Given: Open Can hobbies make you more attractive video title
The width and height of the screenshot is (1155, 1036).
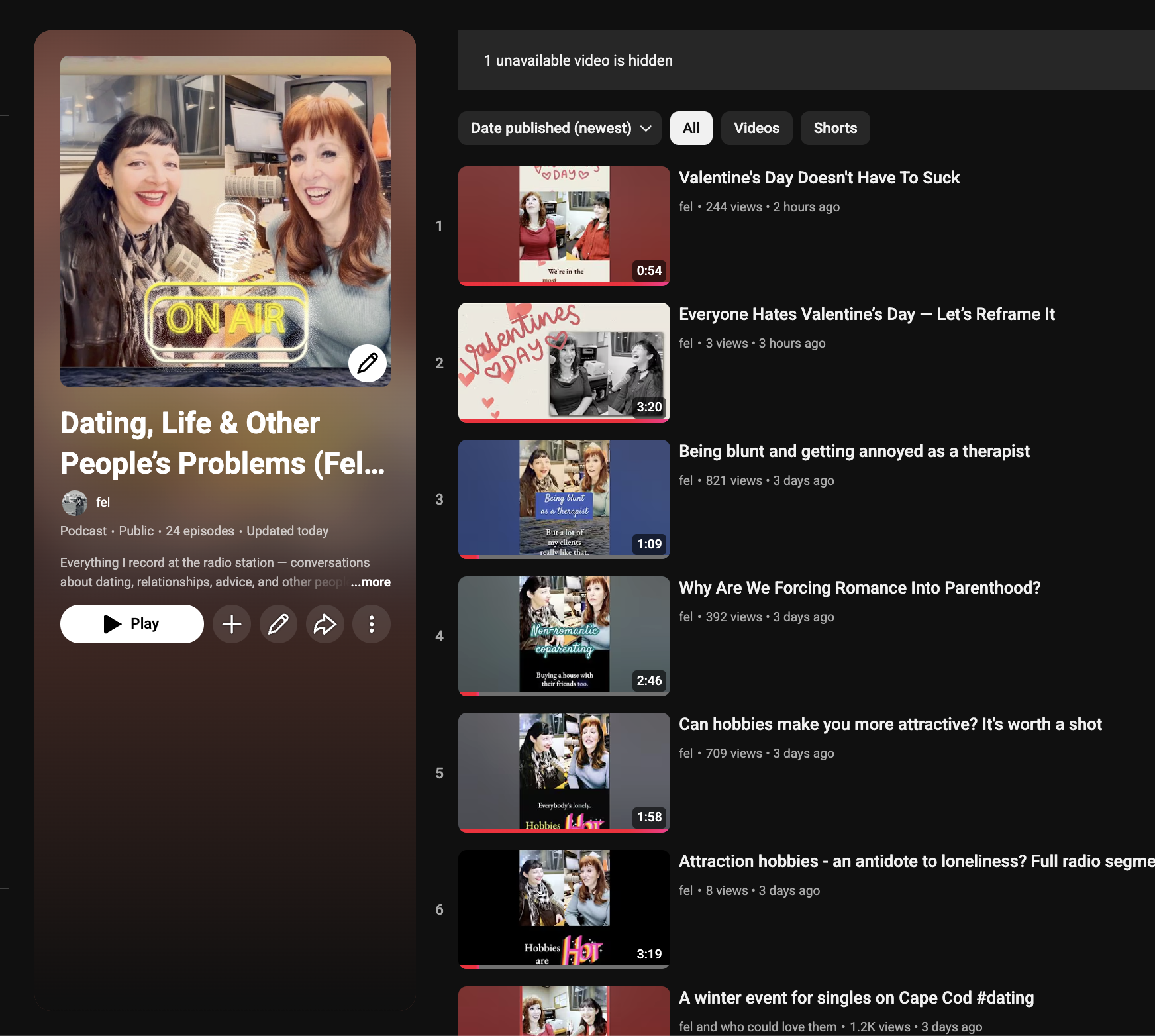Looking at the screenshot, I should (890, 724).
